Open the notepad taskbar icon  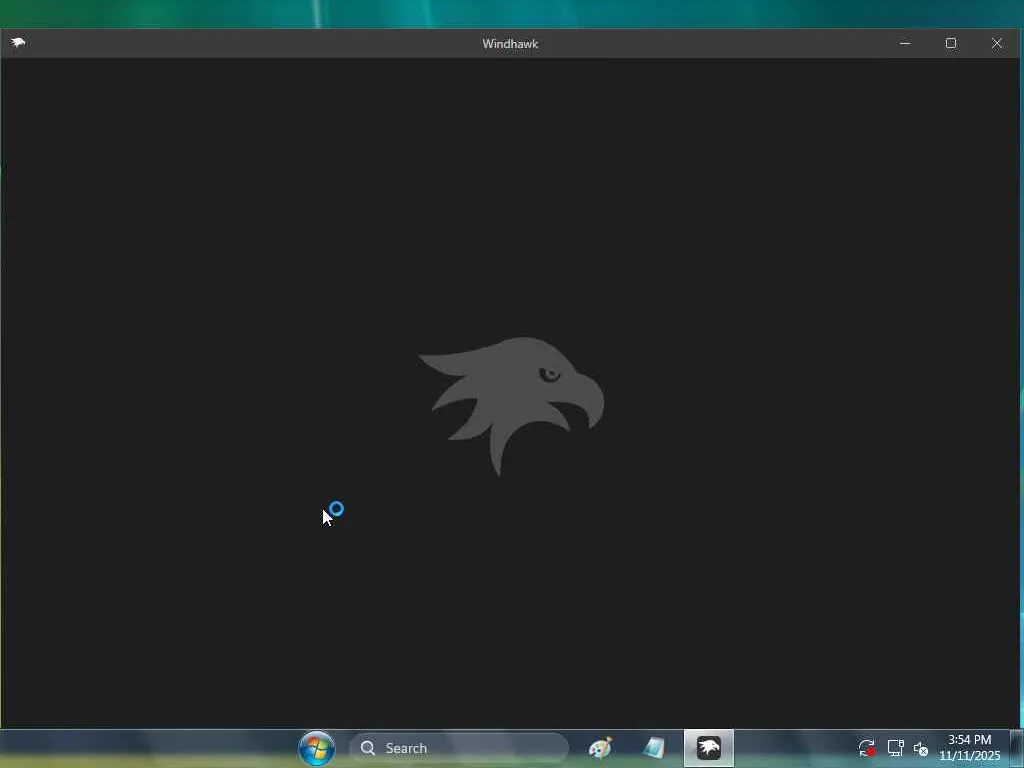(x=654, y=748)
